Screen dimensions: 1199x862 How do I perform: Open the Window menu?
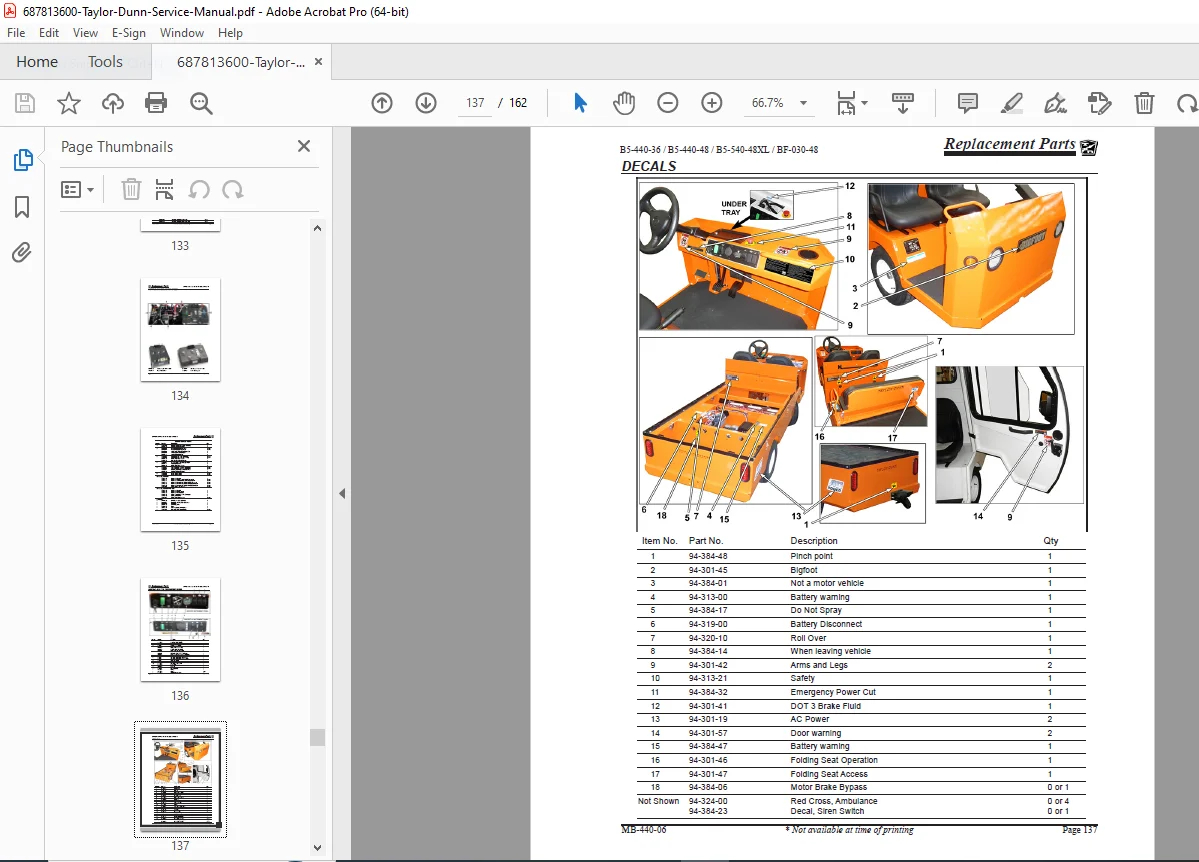click(181, 33)
